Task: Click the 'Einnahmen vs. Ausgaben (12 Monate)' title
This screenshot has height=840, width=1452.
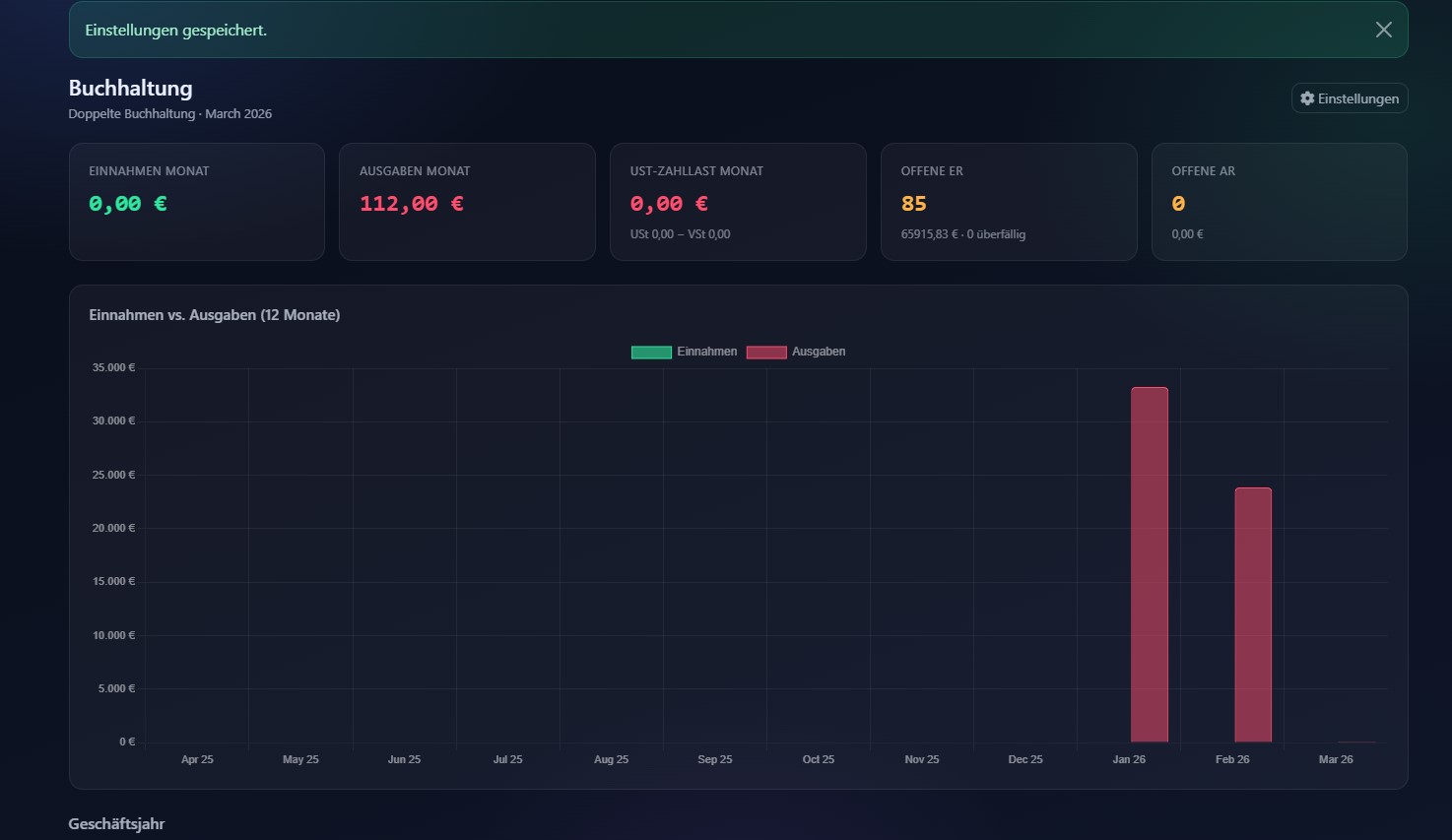Action: pyautogui.click(x=215, y=315)
